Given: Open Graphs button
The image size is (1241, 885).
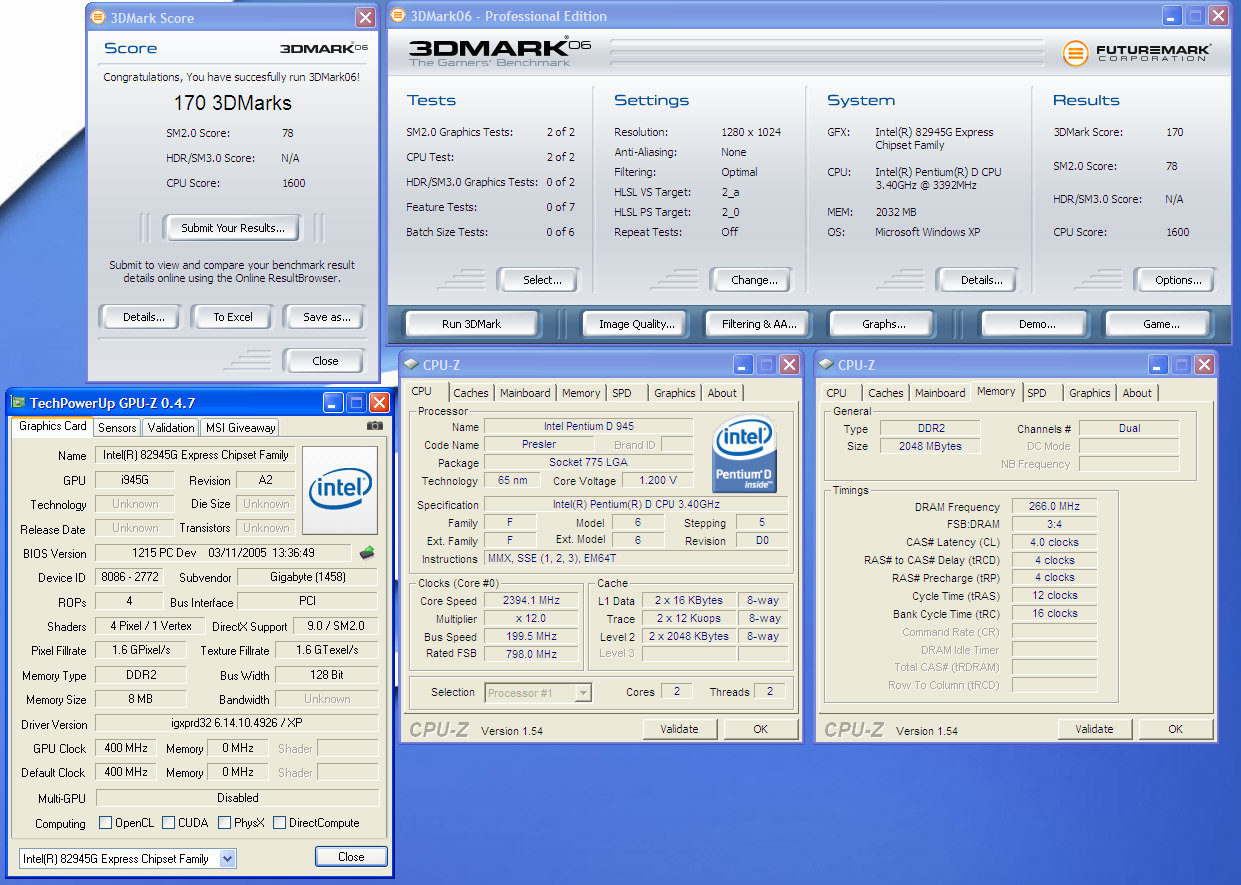Looking at the screenshot, I should pos(884,324).
